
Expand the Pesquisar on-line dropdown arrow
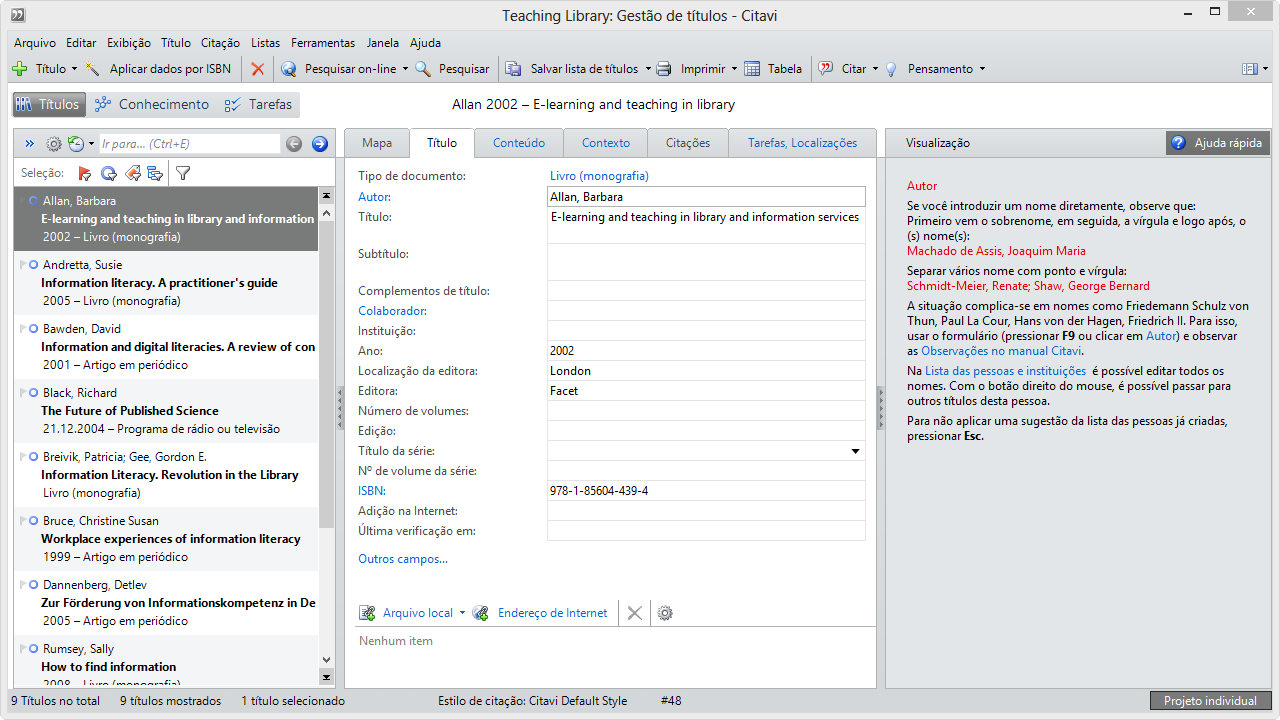point(405,69)
